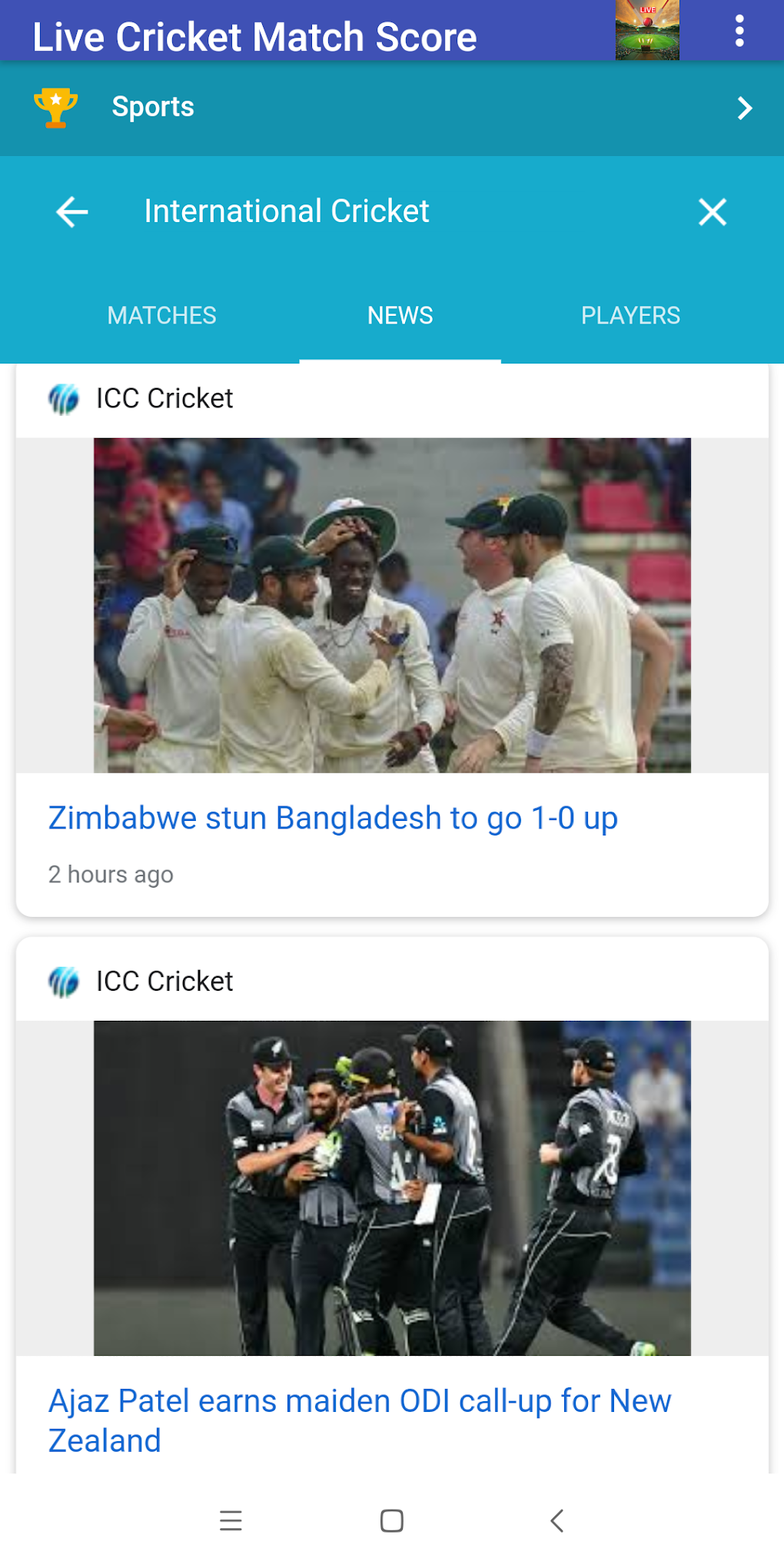
Task: Open the Ajaz Patel ODI call-up article
Action: click(x=360, y=1420)
